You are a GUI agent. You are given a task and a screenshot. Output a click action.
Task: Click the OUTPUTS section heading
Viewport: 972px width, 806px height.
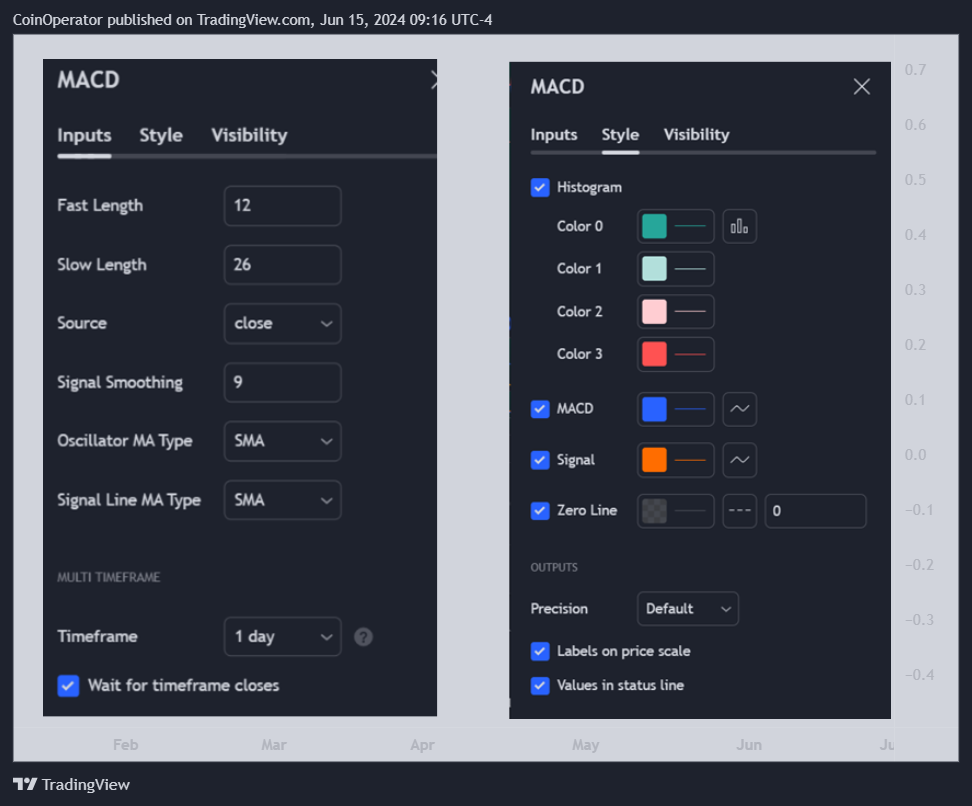[x=554, y=567]
